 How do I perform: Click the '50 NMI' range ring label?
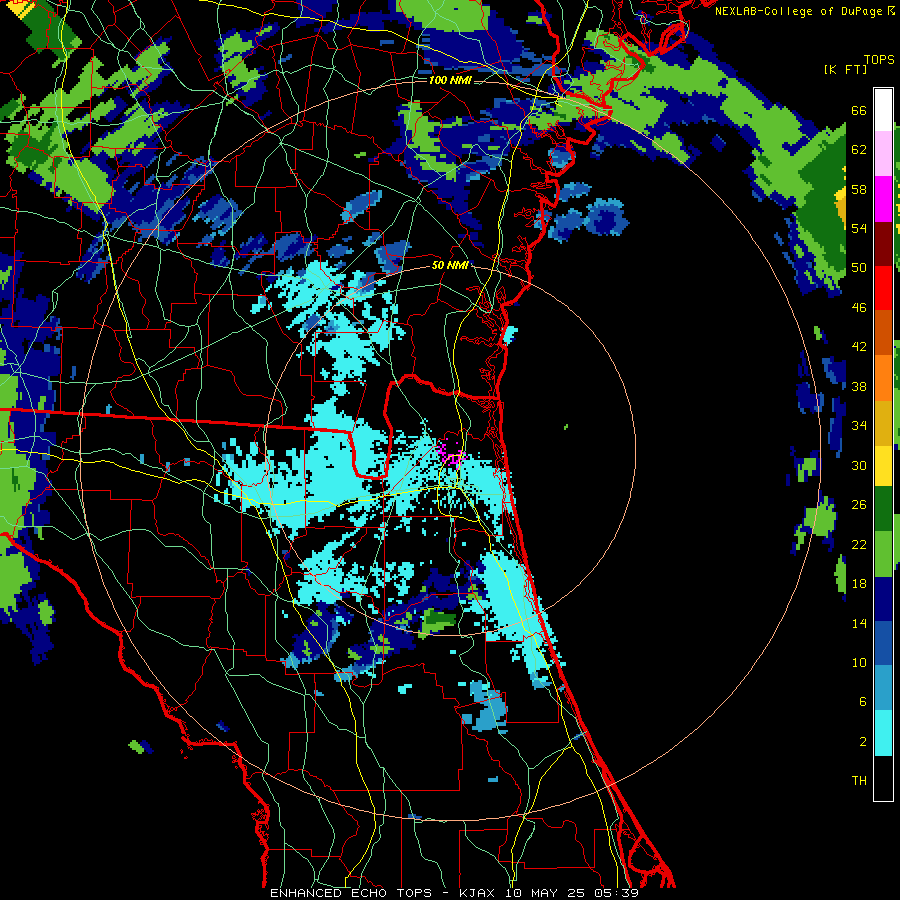pyautogui.click(x=450, y=265)
